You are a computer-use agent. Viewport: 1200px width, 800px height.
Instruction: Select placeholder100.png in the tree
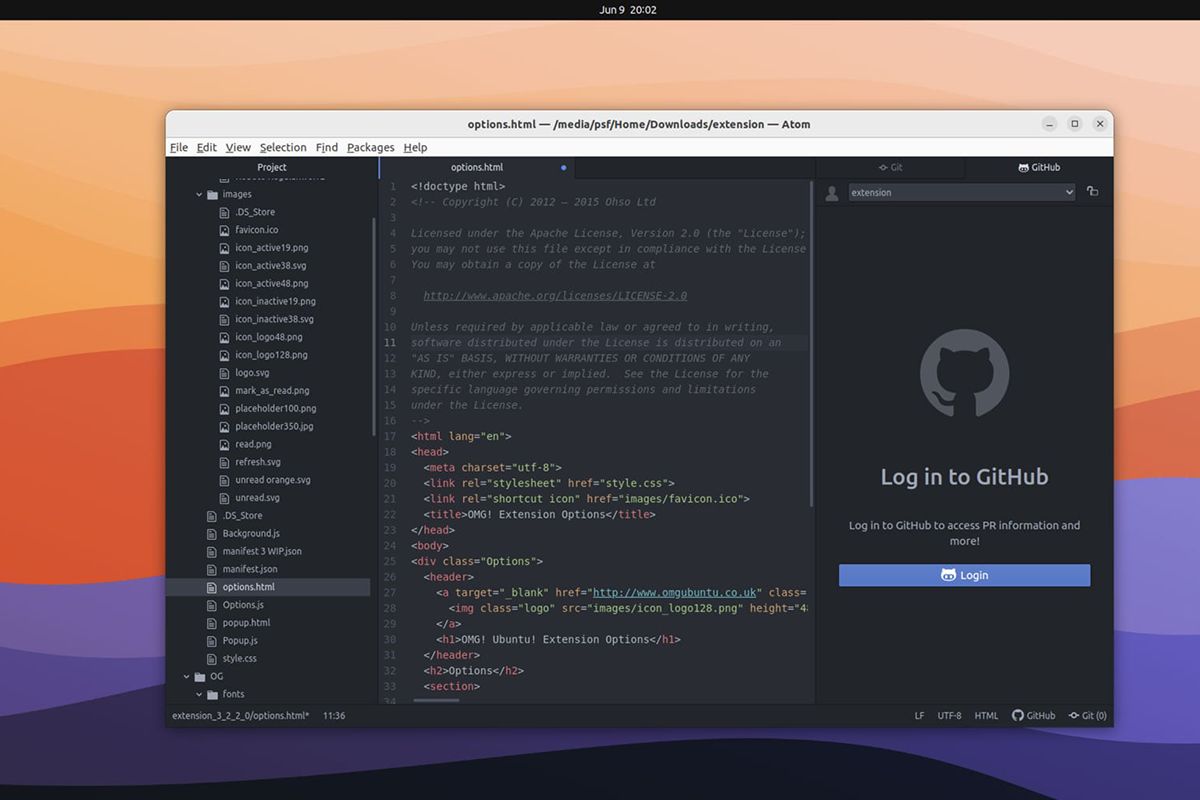click(275, 409)
